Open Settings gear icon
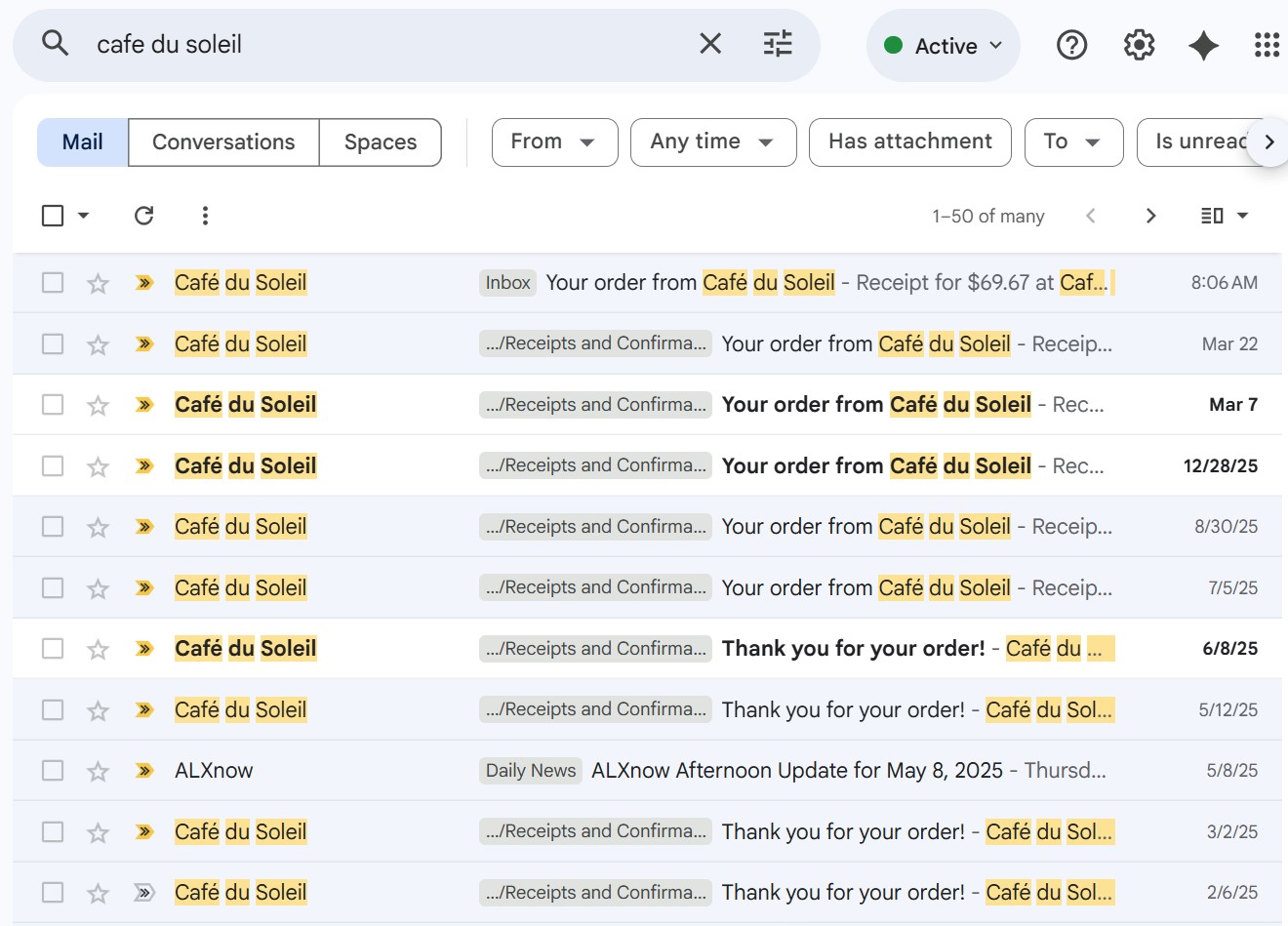Image resolution: width=1288 pixels, height=926 pixels. (1139, 45)
